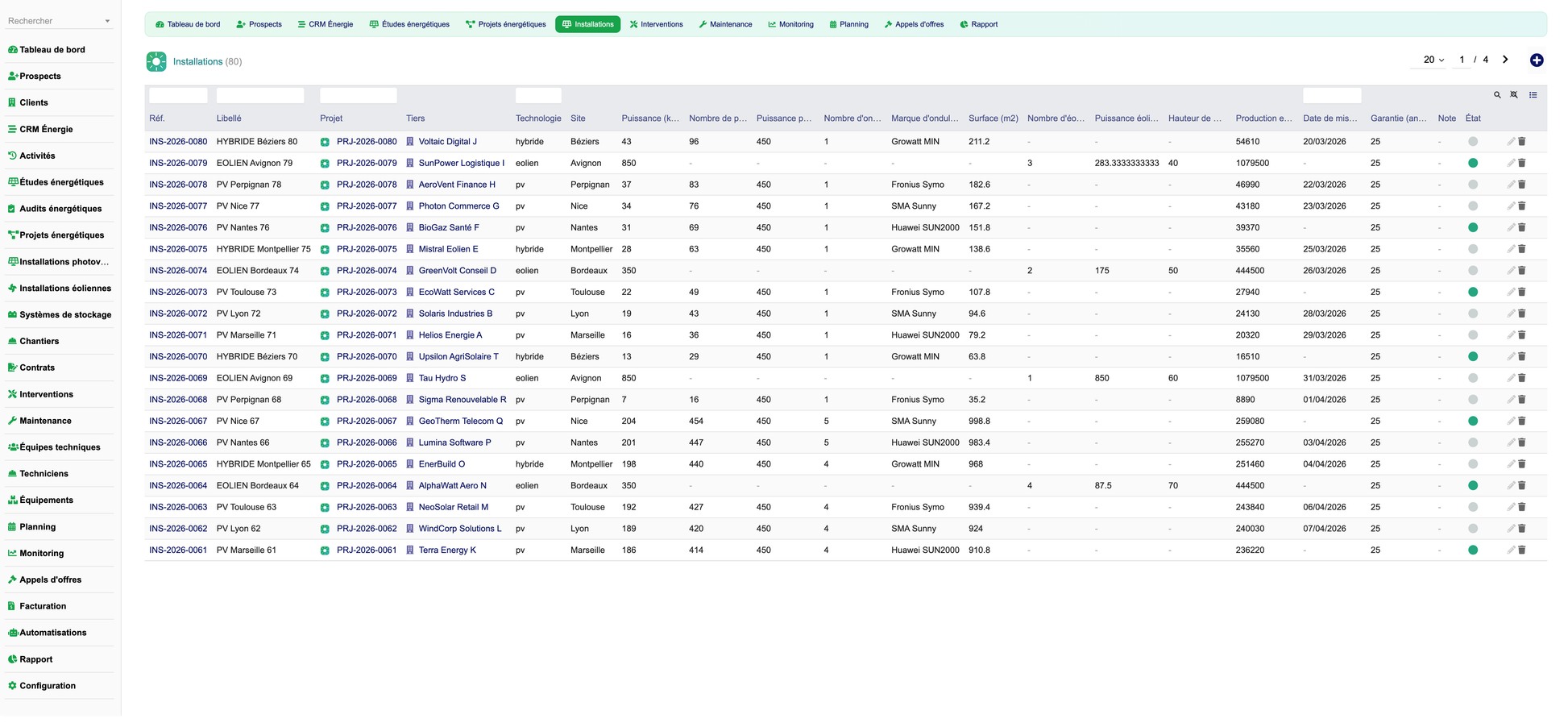Open Systèmes de stockage in sidebar
This screenshot has width=1568, height=727.
tap(60, 315)
